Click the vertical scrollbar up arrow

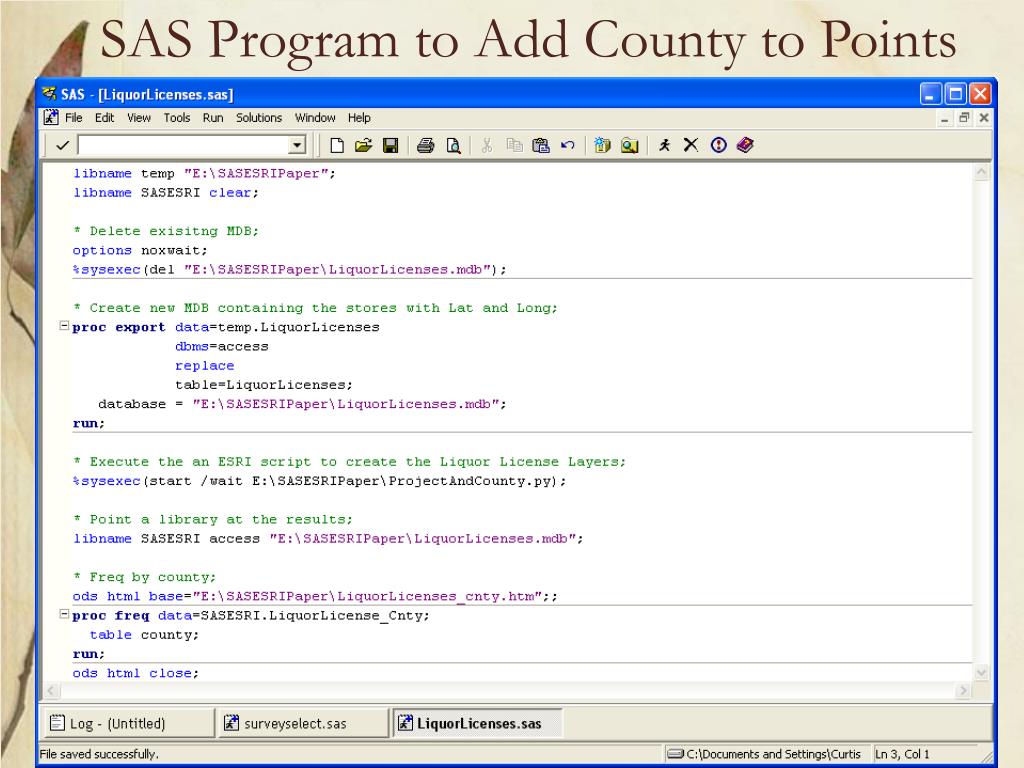pos(982,173)
